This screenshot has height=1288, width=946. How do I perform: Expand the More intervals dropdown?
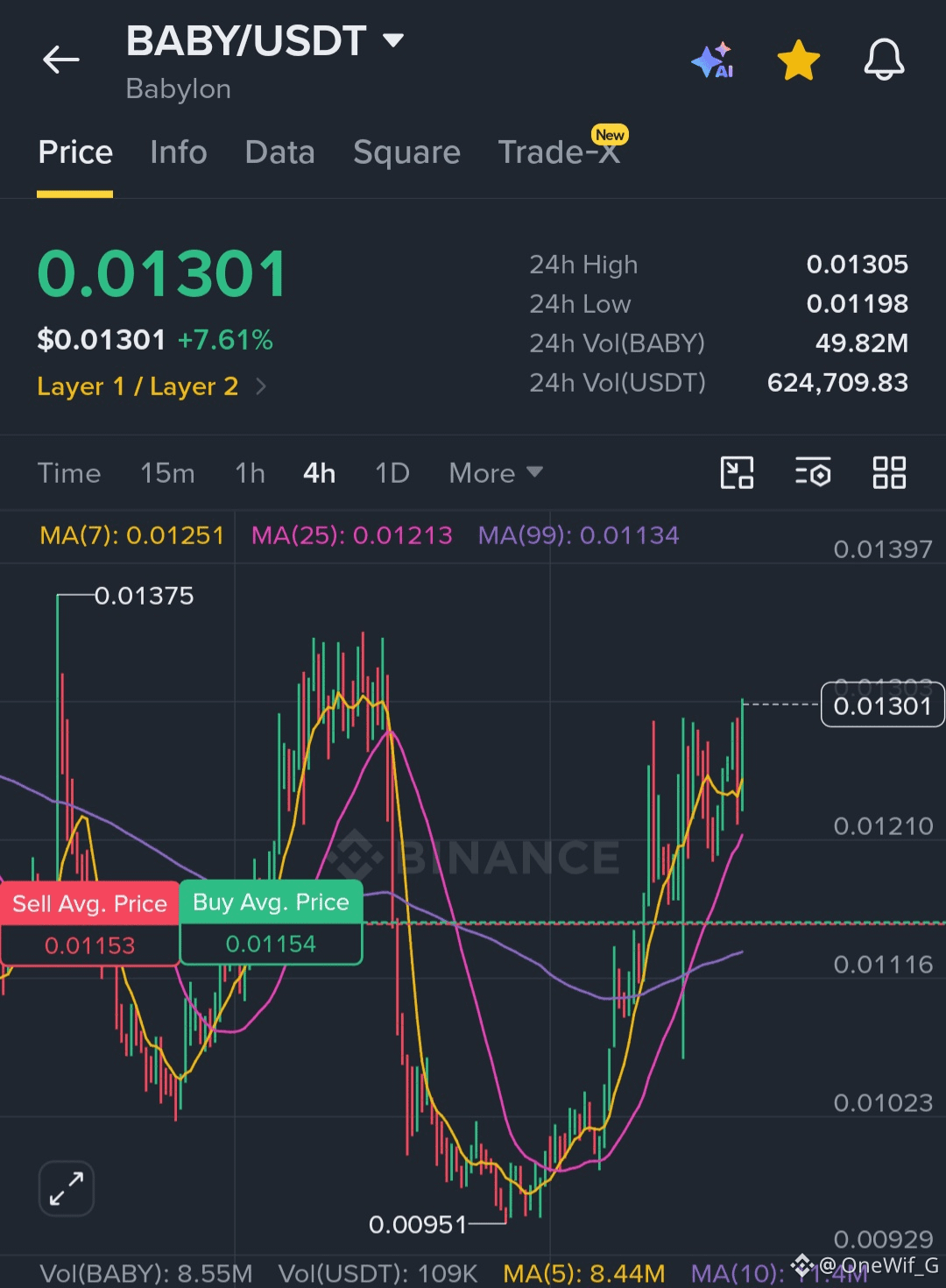[x=496, y=473]
